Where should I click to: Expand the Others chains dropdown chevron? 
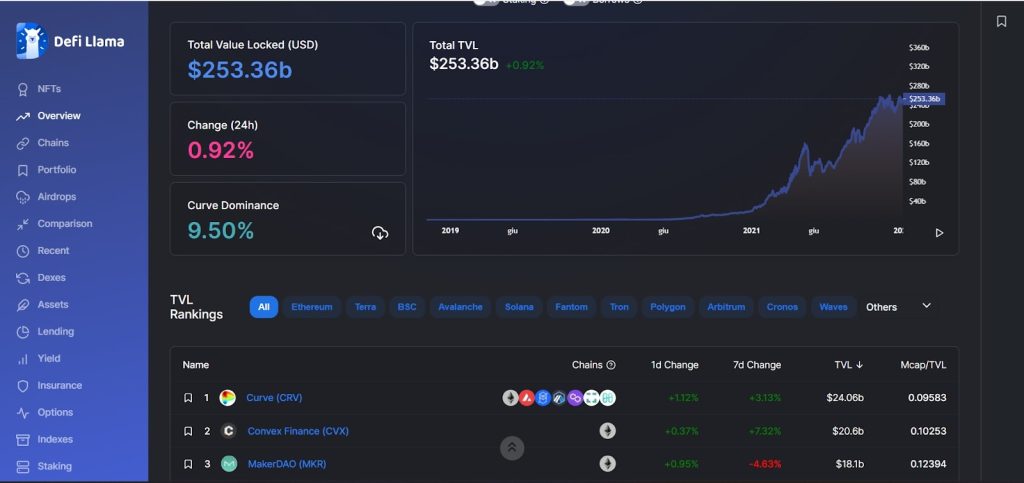pos(926,305)
